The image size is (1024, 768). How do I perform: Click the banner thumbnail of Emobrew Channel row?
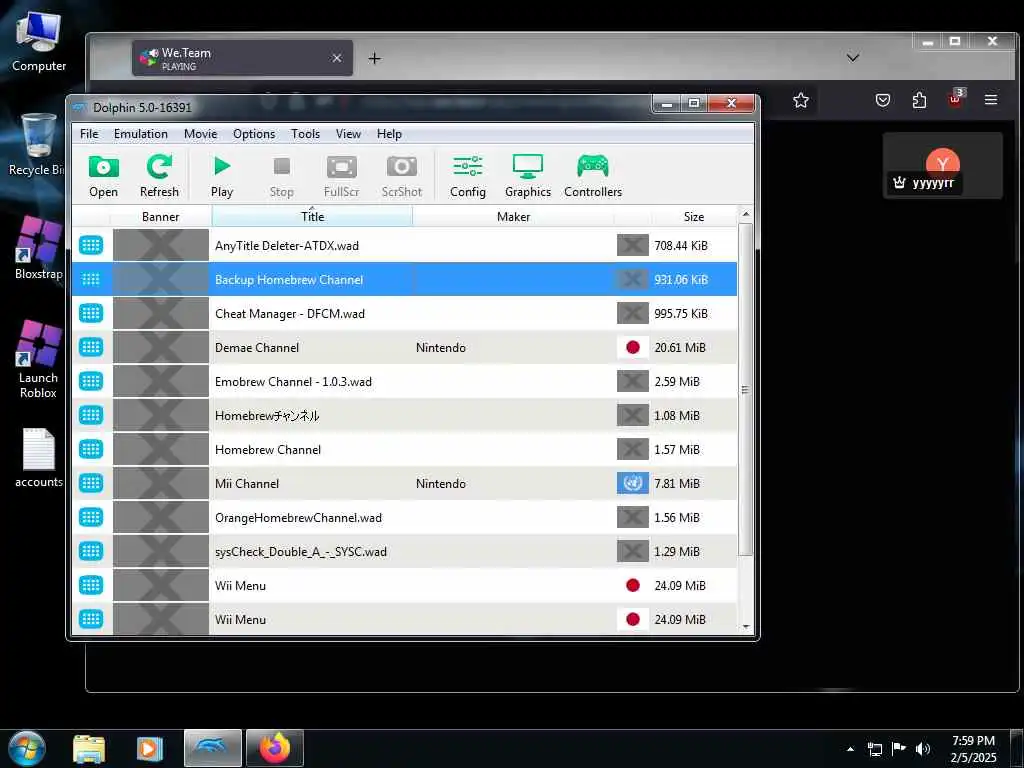point(161,381)
